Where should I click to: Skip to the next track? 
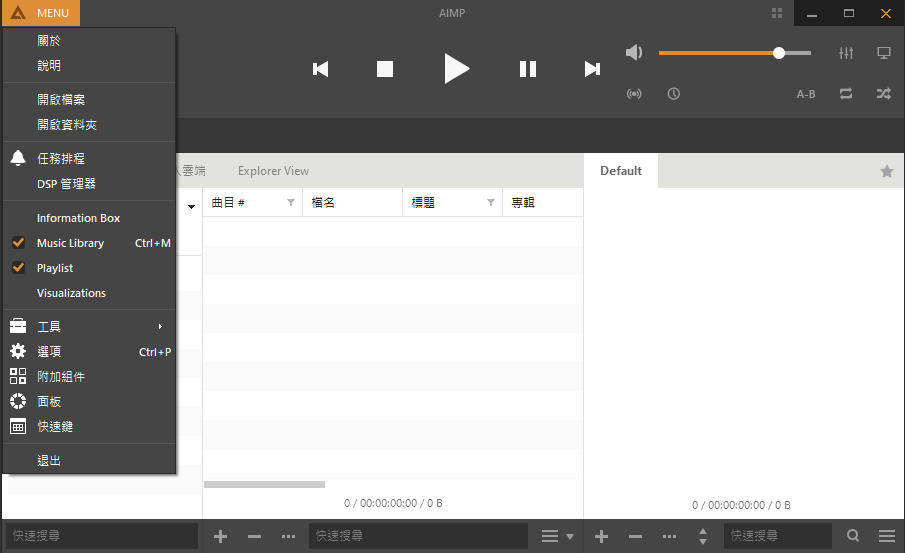pos(592,69)
